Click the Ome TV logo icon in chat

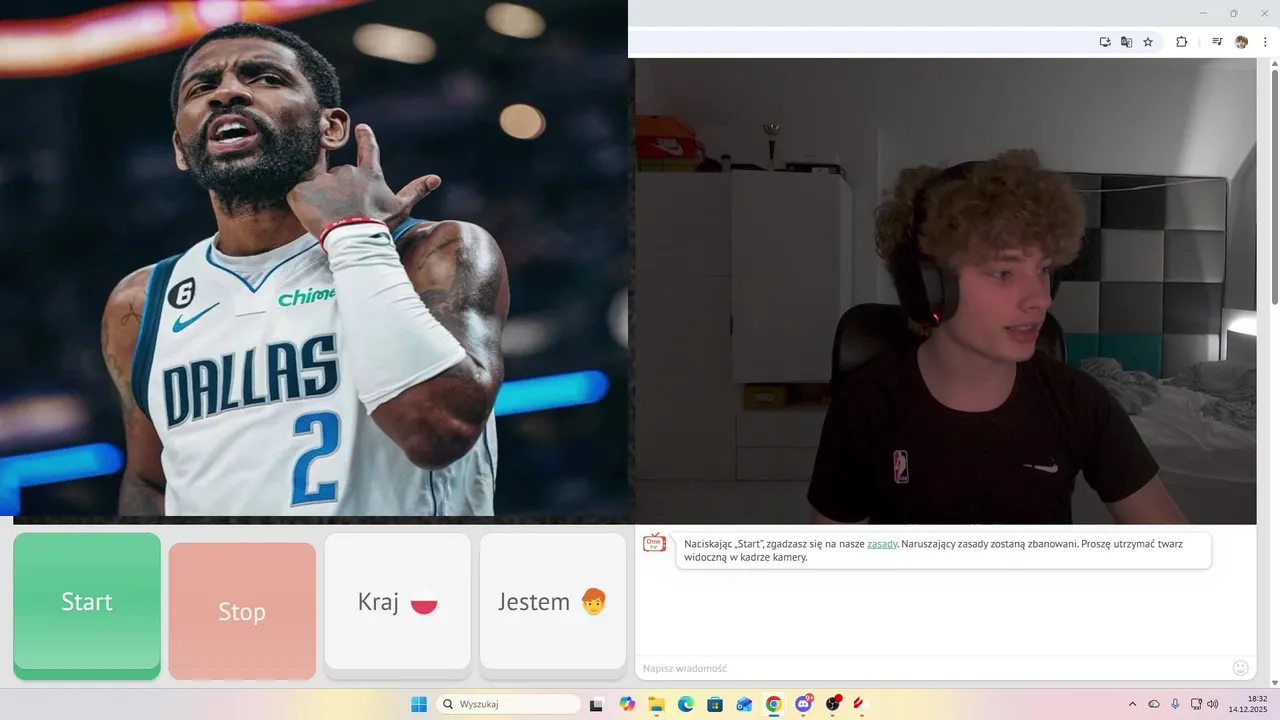click(x=654, y=543)
